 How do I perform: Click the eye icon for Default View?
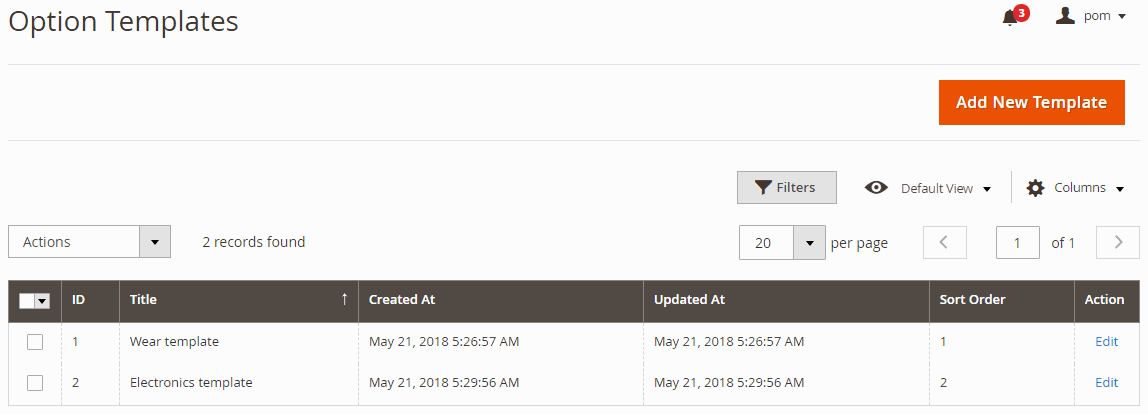coord(877,188)
